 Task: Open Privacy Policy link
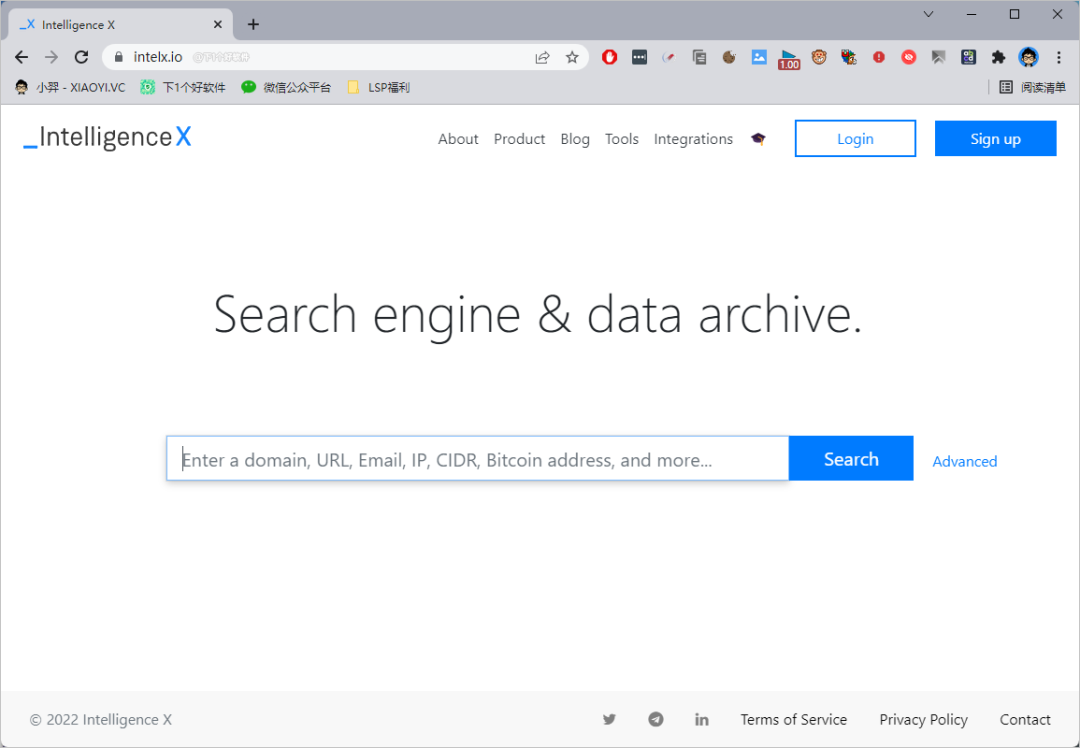pos(923,719)
